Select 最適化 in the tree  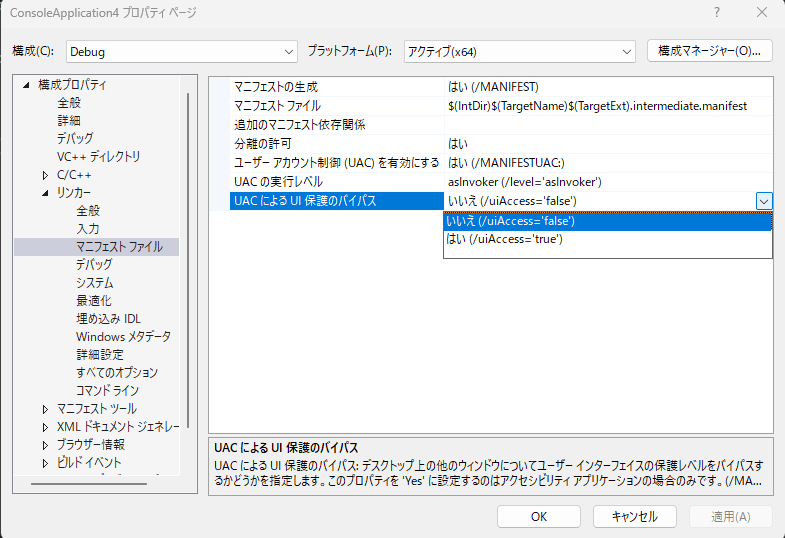pos(94,301)
